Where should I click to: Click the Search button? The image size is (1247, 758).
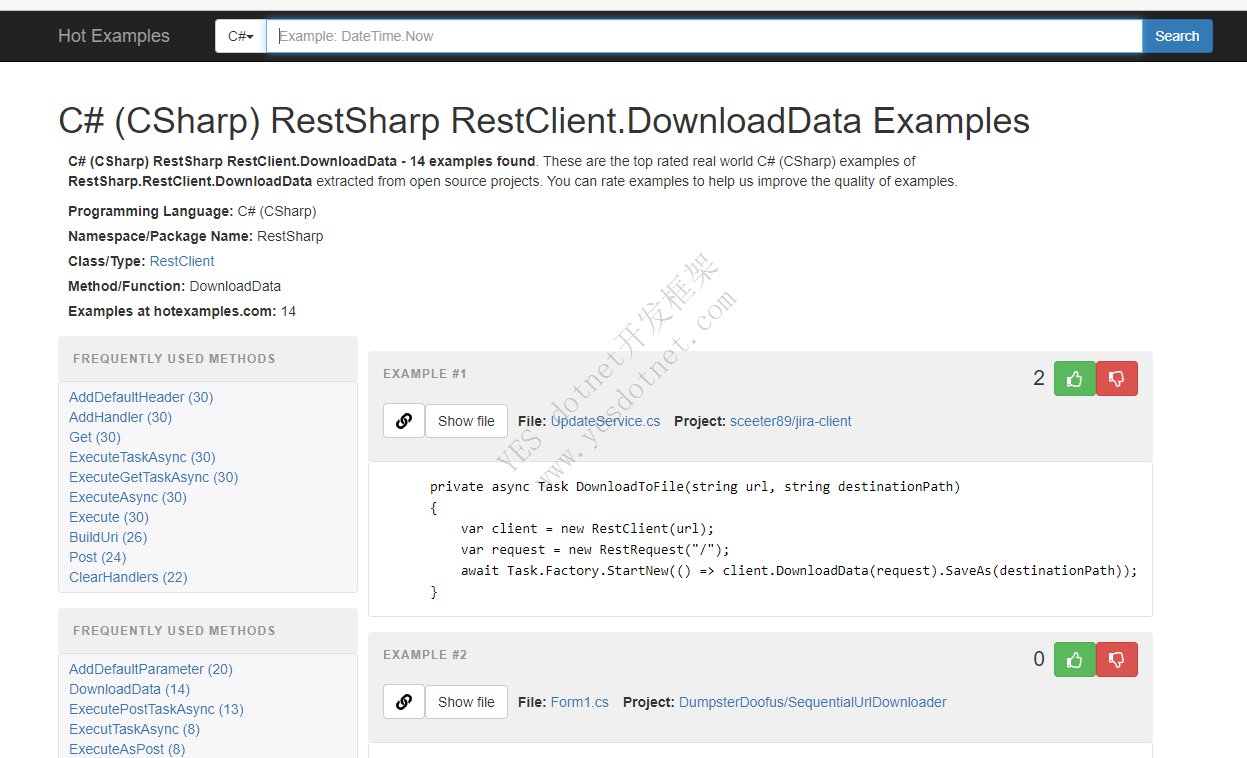pyautogui.click(x=1177, y=36)
